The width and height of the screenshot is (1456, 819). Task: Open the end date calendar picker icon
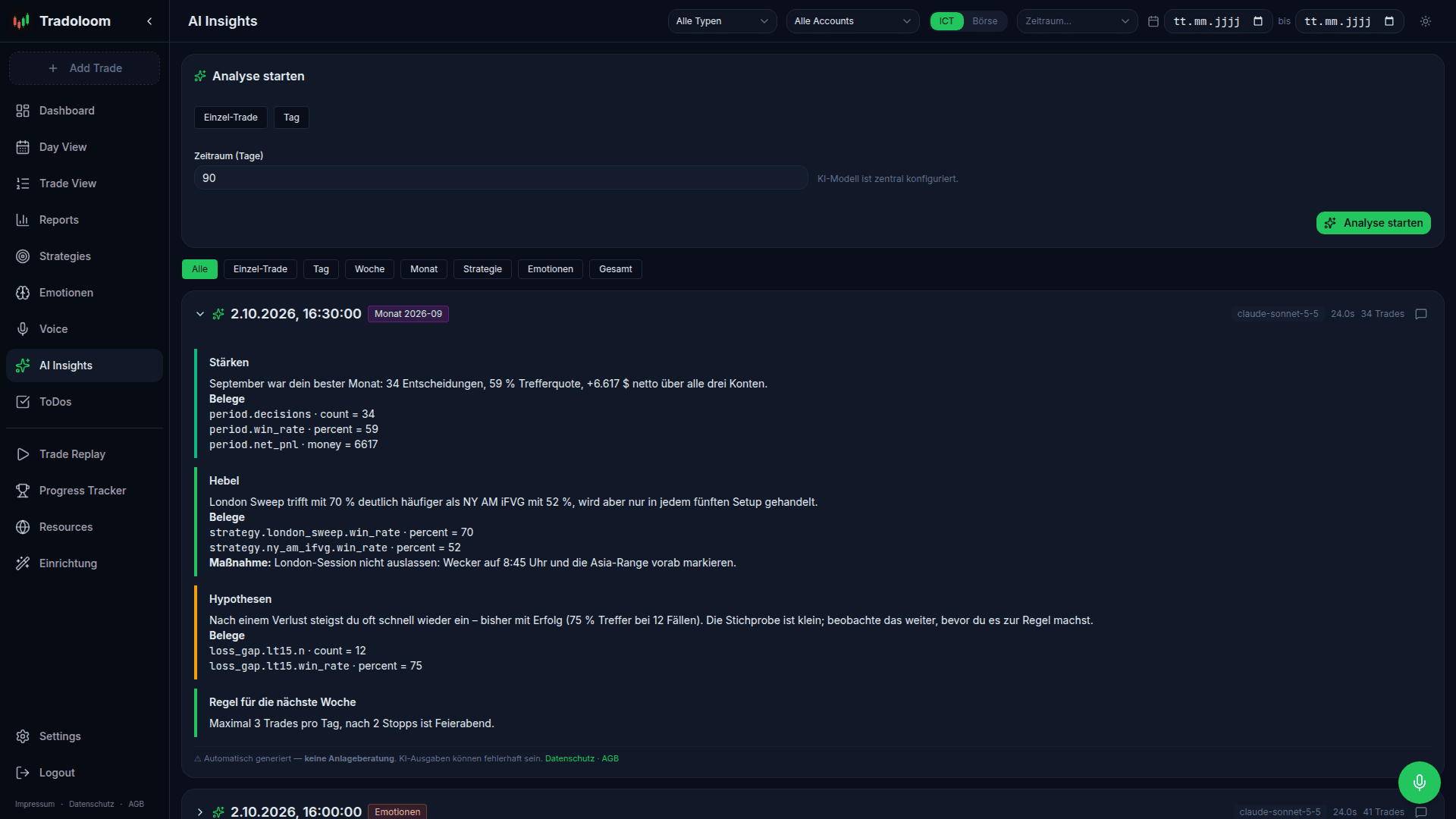point(1389,21)
